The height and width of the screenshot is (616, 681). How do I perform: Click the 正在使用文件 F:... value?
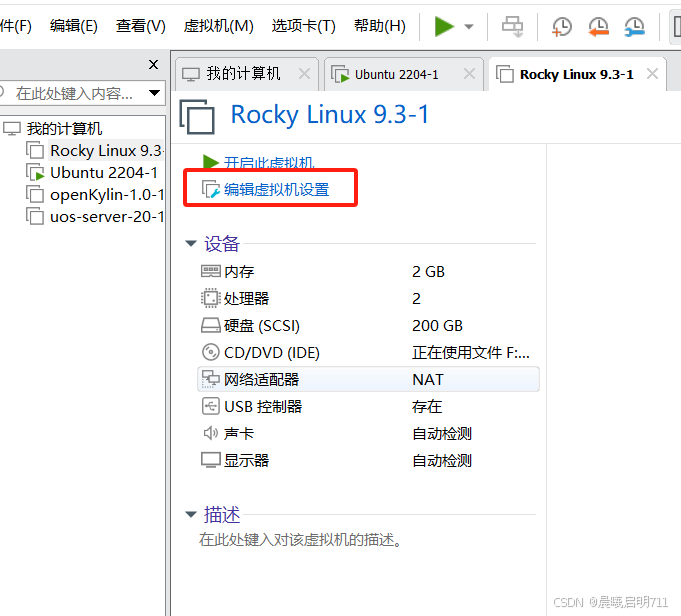471,353
